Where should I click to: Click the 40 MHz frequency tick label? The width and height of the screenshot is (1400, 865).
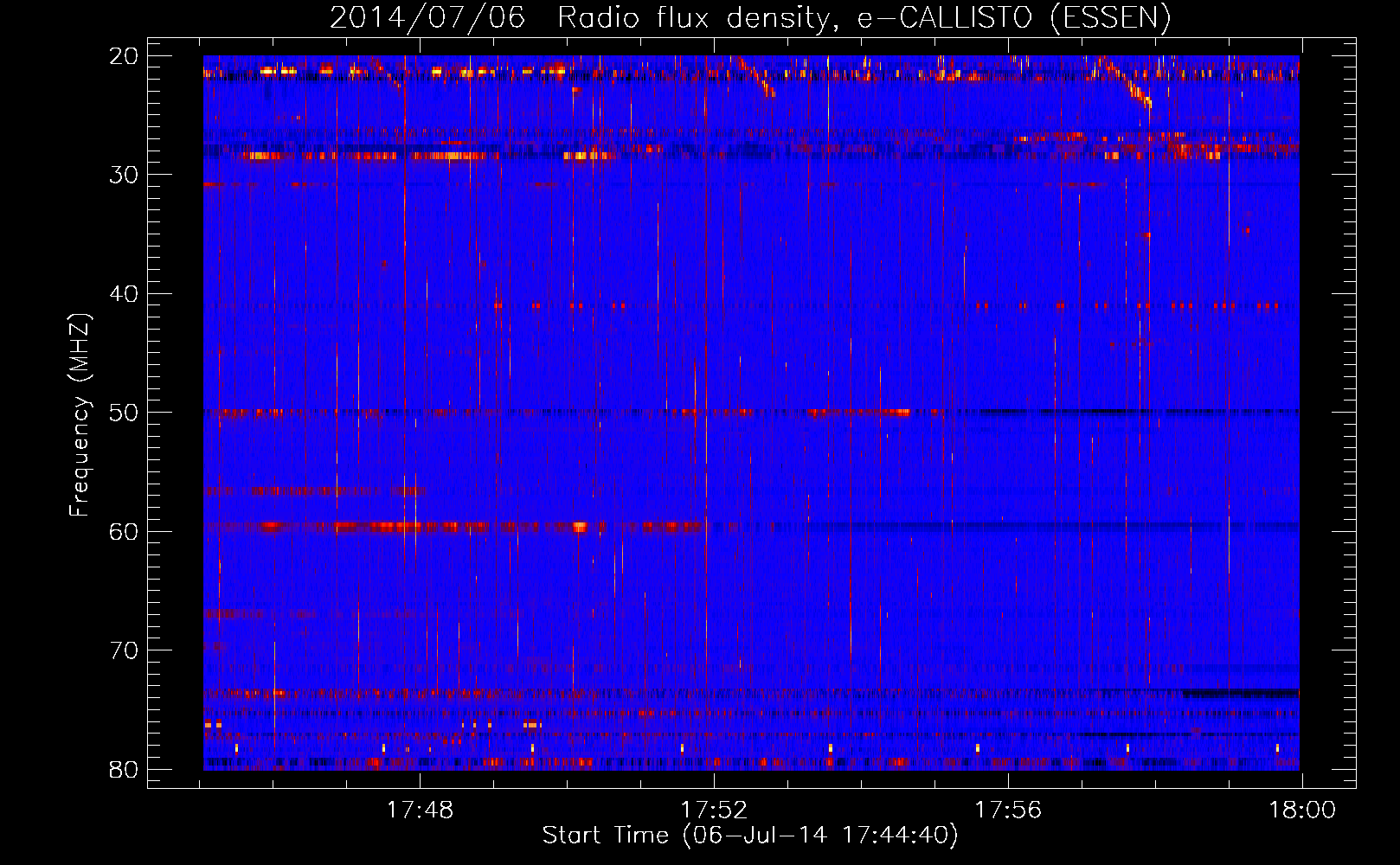[124, 294]
